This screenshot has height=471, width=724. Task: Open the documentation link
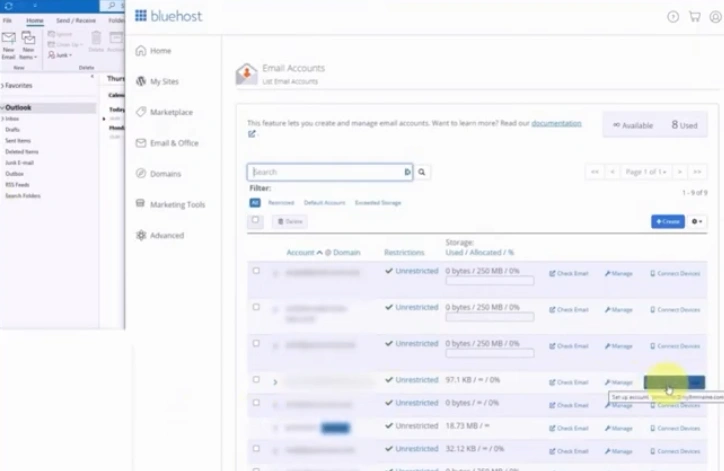point(556,123)
